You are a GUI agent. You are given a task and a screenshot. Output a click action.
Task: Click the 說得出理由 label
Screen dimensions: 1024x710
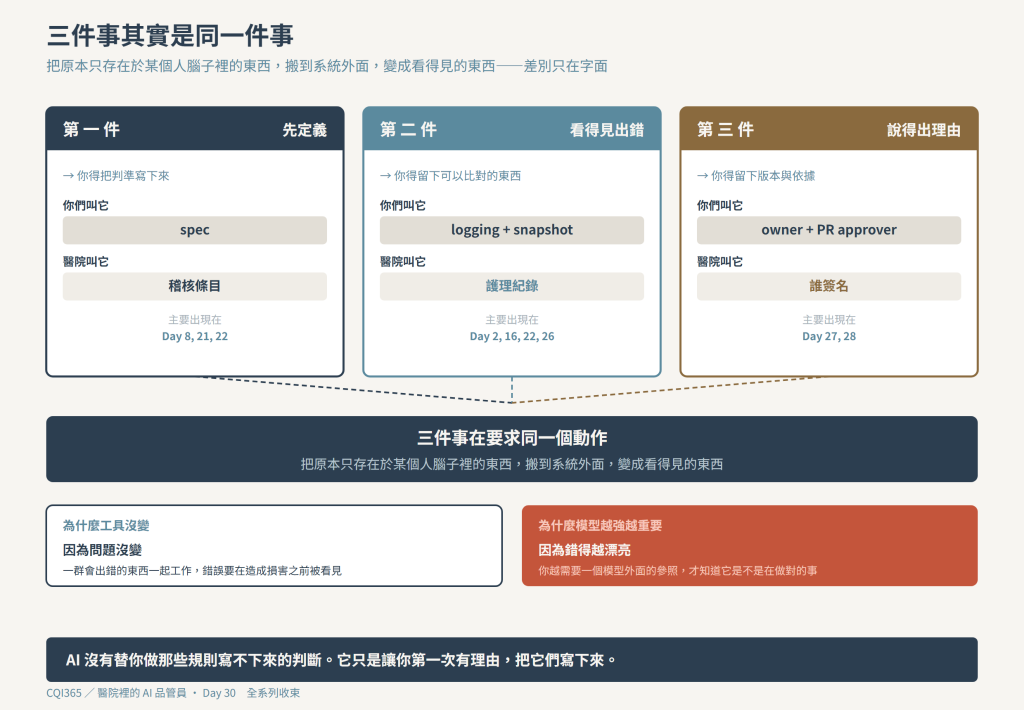pyautogui.click(x=923, y=130)
